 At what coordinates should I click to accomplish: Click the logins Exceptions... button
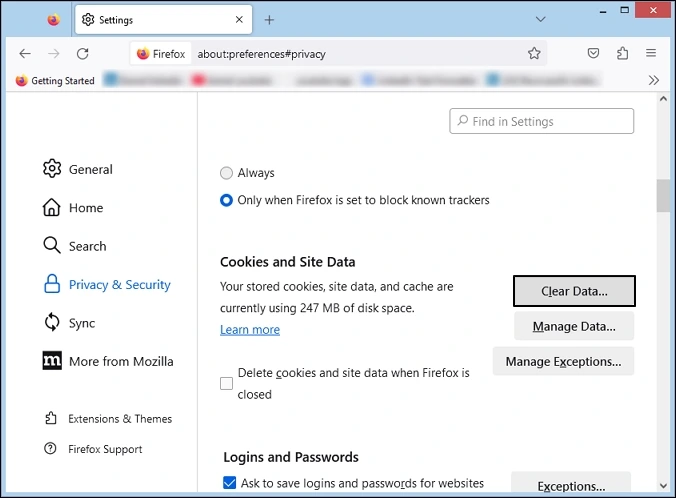pos(571,484)
